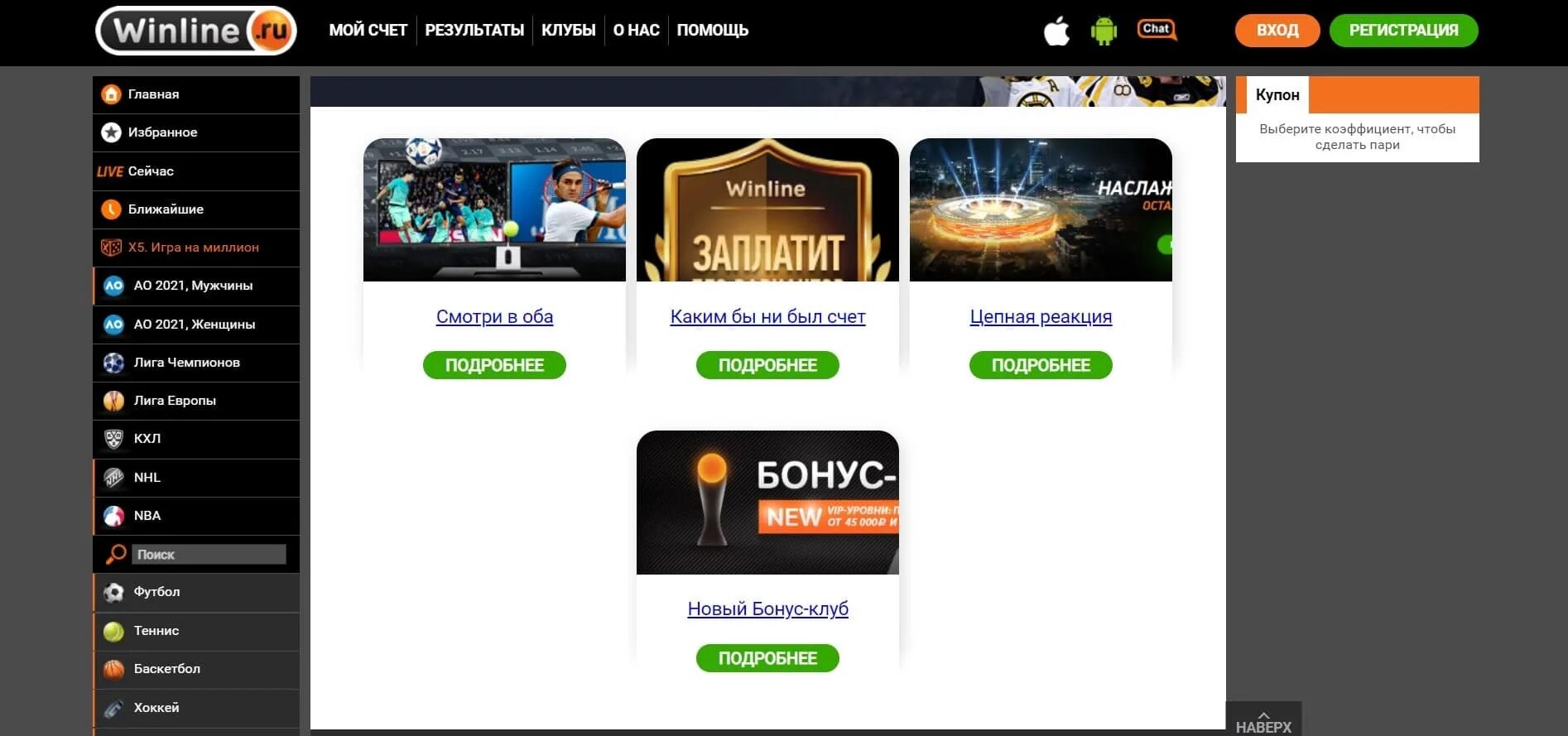Click the КХЛ league logo icon
Viewport: 1568px width, 736px height.
[113, 439]
